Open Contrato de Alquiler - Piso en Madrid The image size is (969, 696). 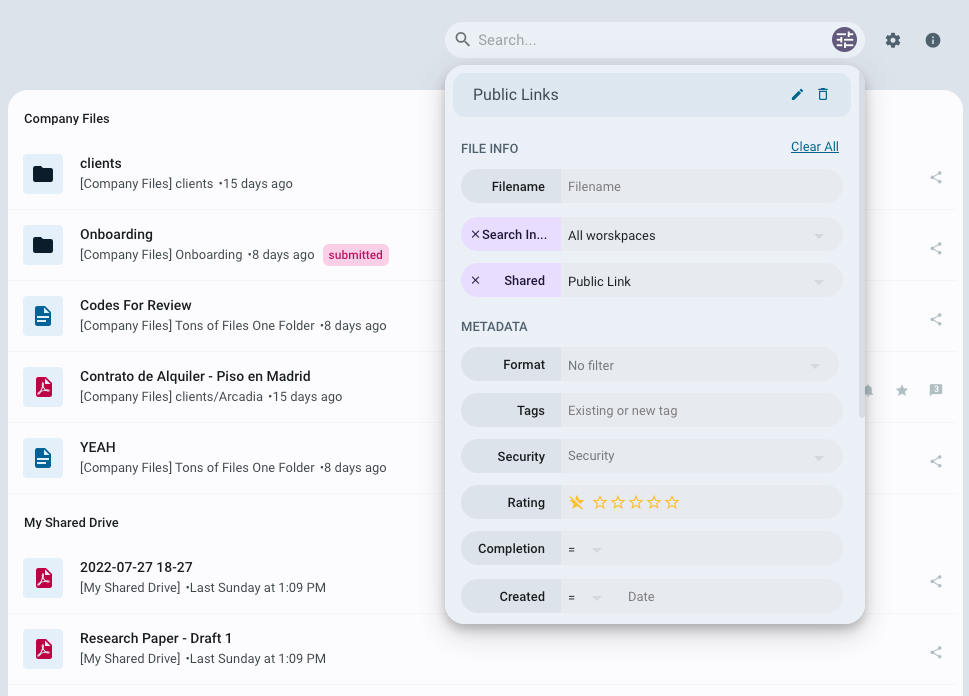point(195,376)
